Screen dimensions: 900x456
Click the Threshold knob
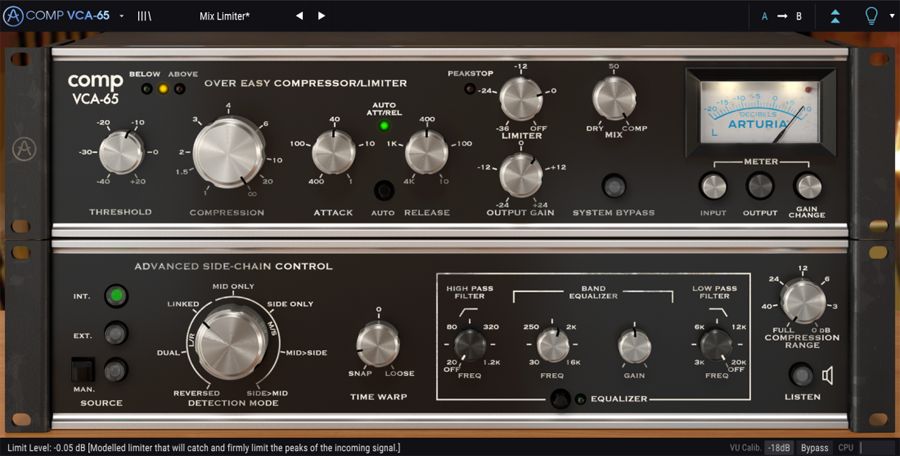point(121,152)
